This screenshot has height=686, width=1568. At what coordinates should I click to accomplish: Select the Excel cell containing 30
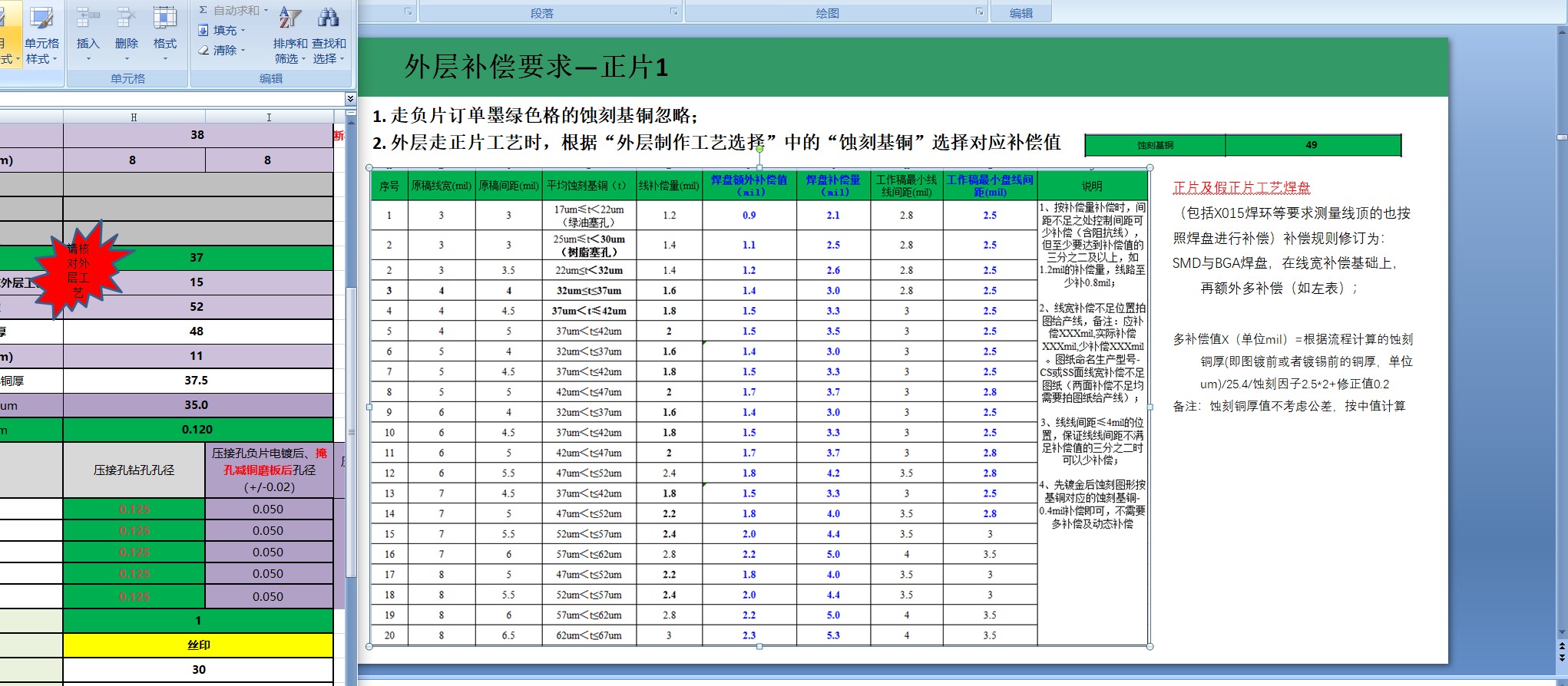click(198, 670)
